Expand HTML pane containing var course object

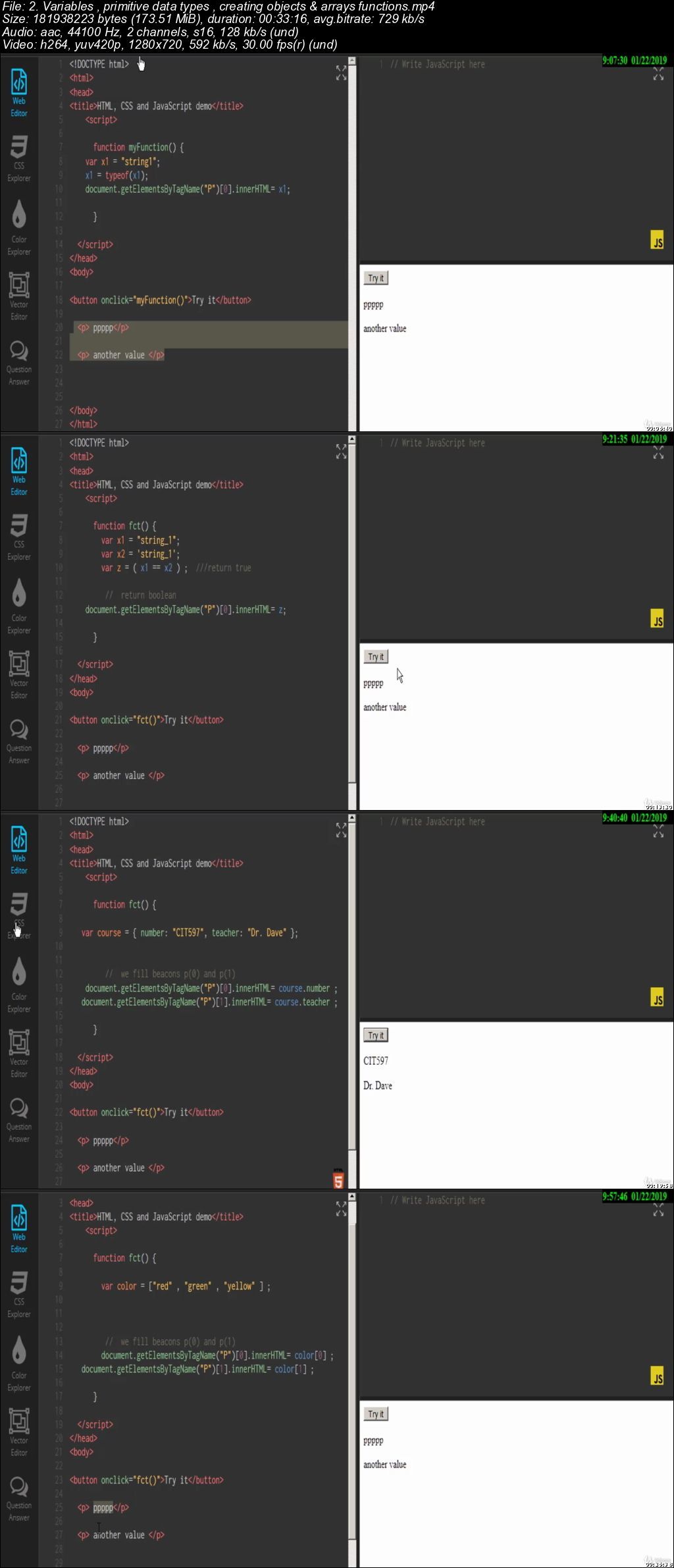(341, 830)
